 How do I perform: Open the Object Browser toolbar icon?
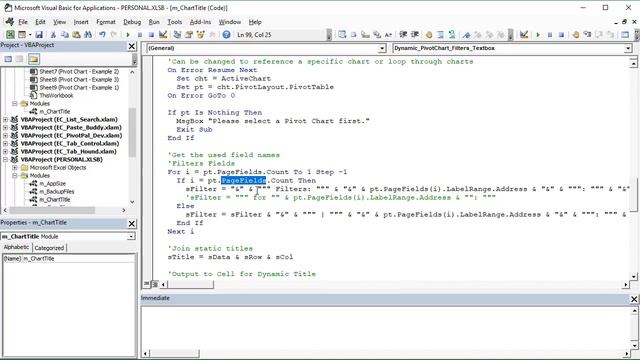pos(200,35)
